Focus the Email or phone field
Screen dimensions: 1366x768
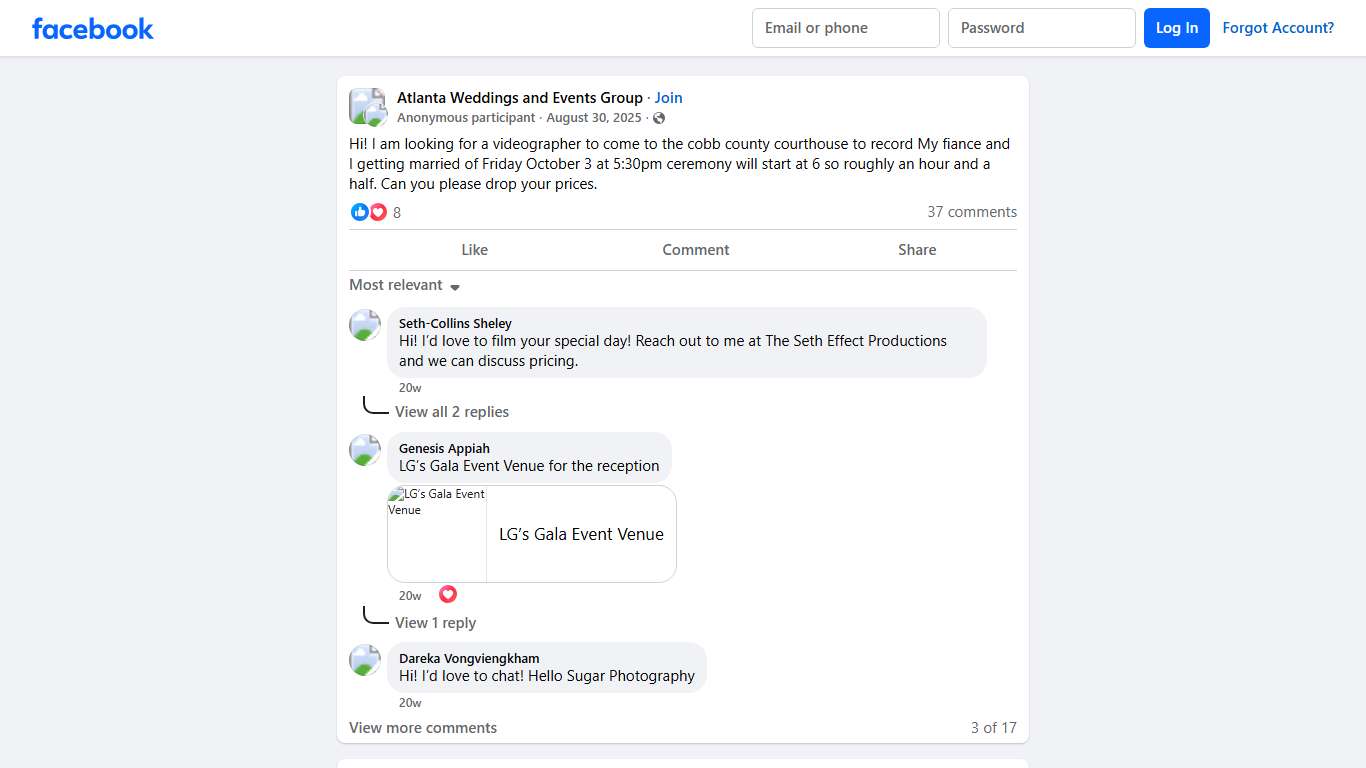click(846, 28)
